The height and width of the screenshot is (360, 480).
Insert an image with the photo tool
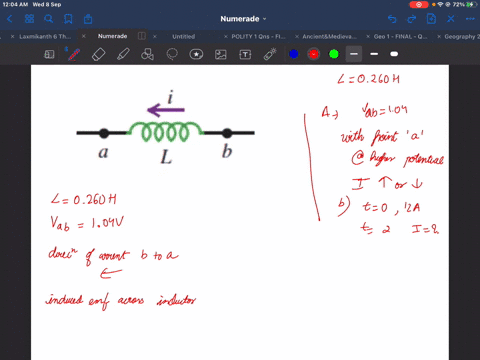coord(221,54)
